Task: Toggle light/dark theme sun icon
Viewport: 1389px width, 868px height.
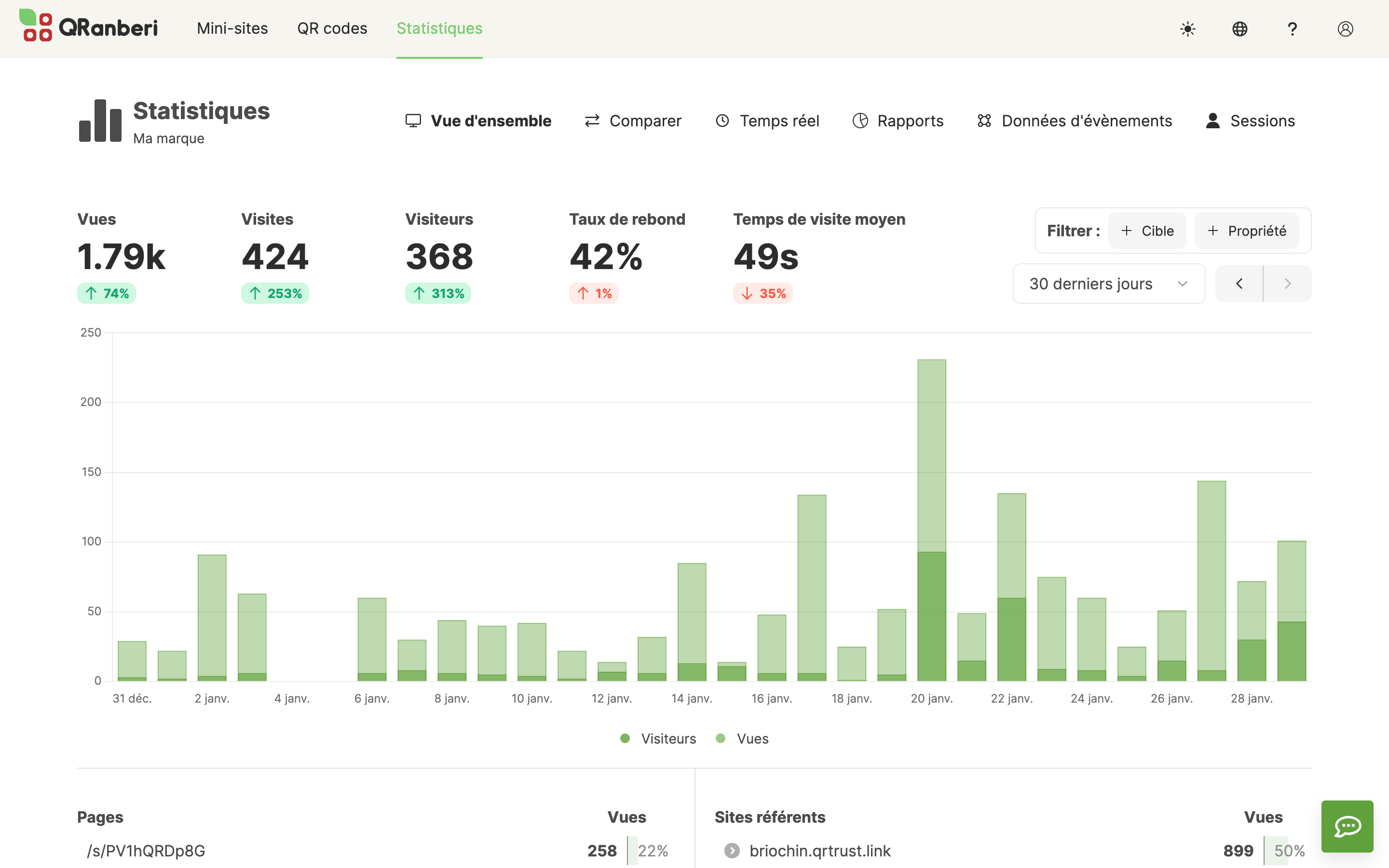Action: 1187,29
